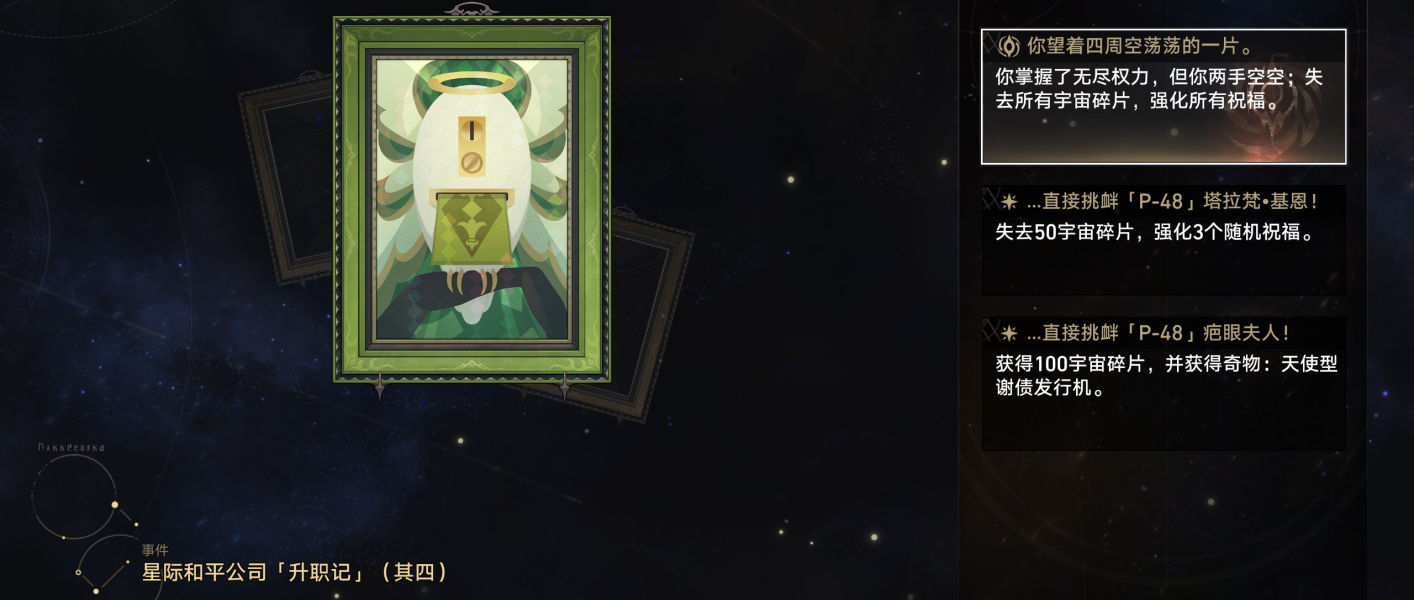The height and width of the screenshot is (600, 1414).
Task: Click the star icon beside 塔拉梵•基恩 option
Action: click(x=1009, y=202)
